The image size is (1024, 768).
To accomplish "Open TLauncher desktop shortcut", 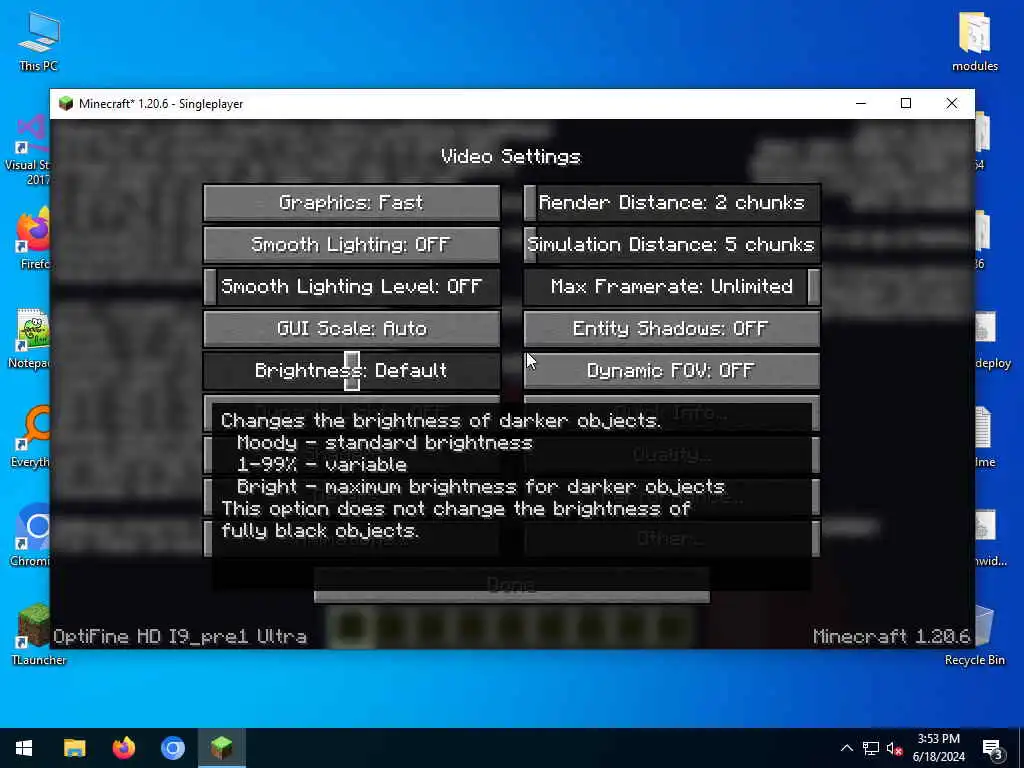I will 38,633.
